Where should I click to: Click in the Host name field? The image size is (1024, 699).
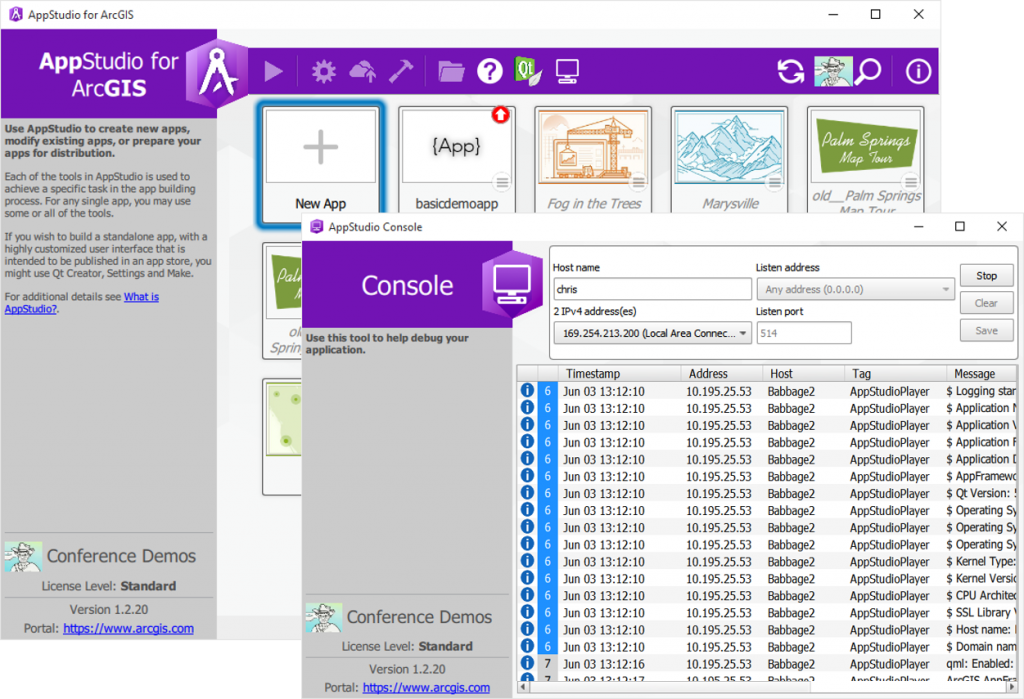(652, 289)
